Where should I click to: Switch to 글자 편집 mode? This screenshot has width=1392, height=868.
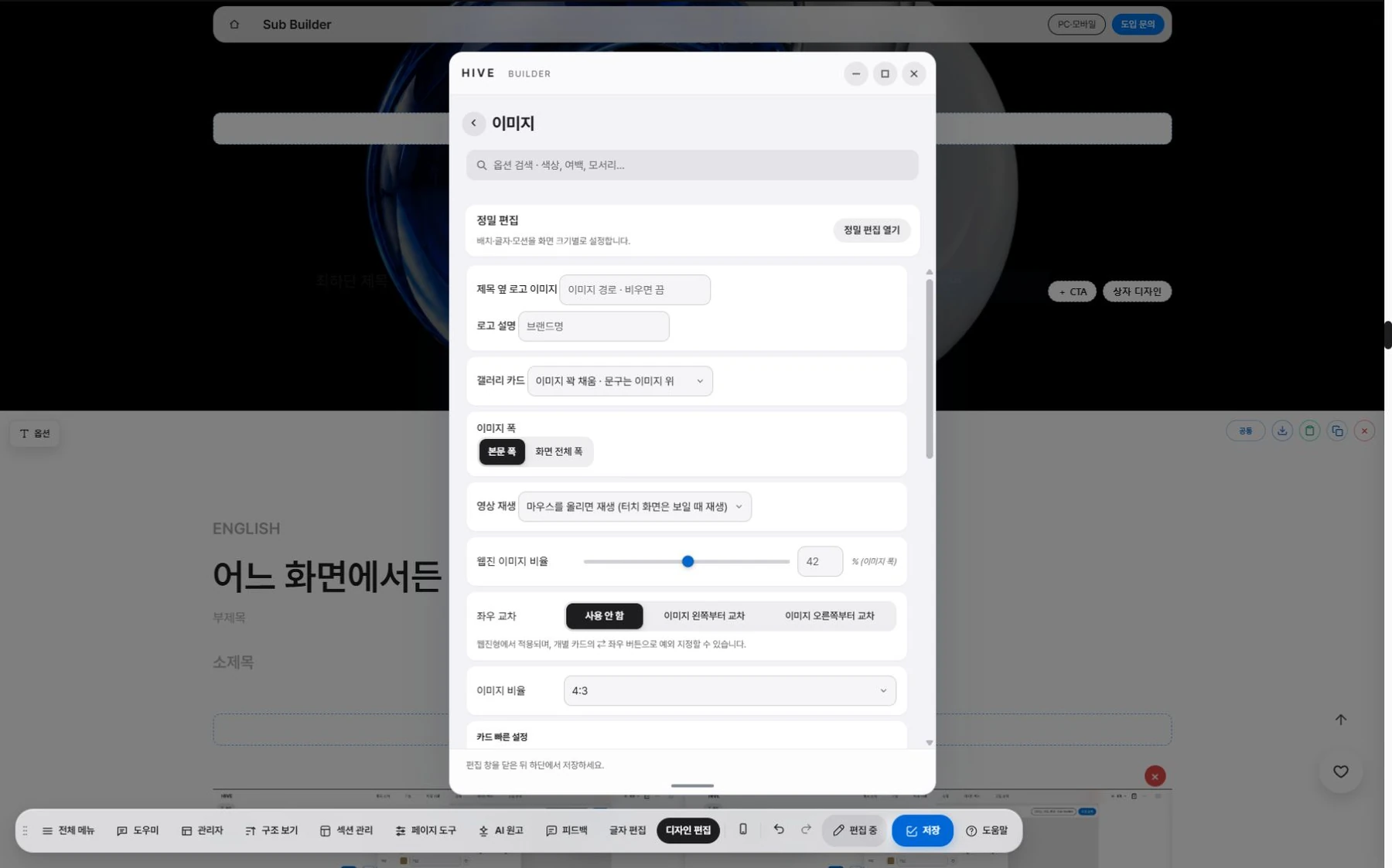point(627,831)
